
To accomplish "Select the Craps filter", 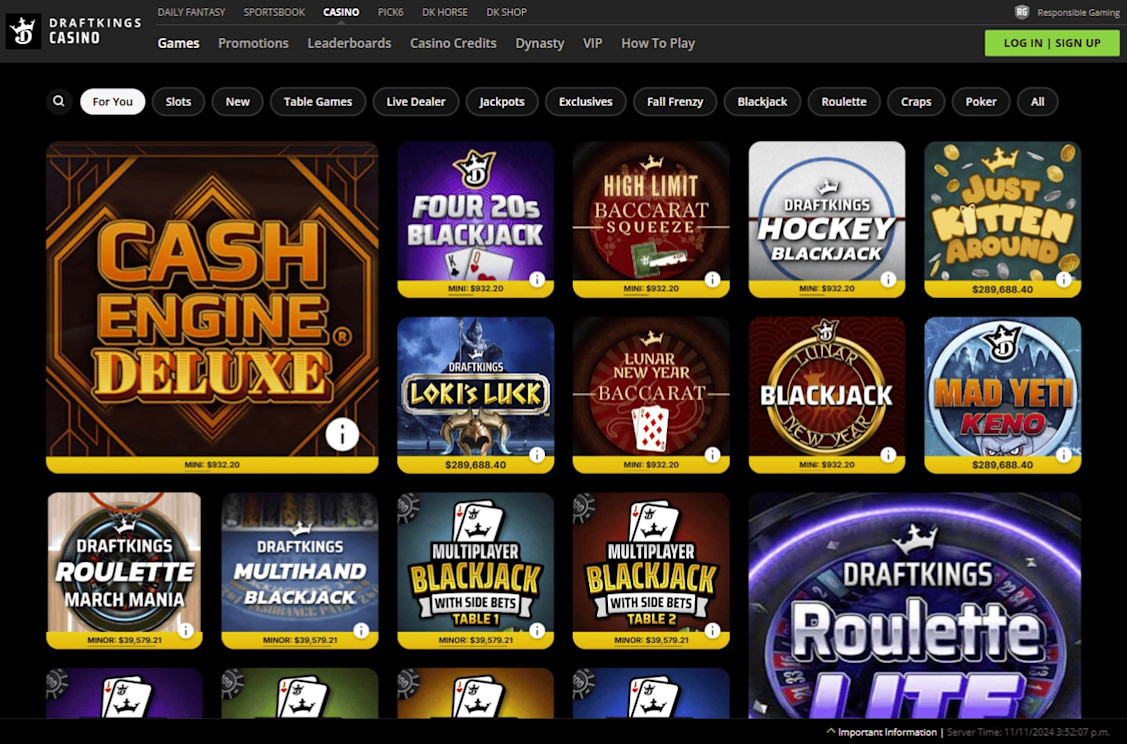I will pos(916,101).
